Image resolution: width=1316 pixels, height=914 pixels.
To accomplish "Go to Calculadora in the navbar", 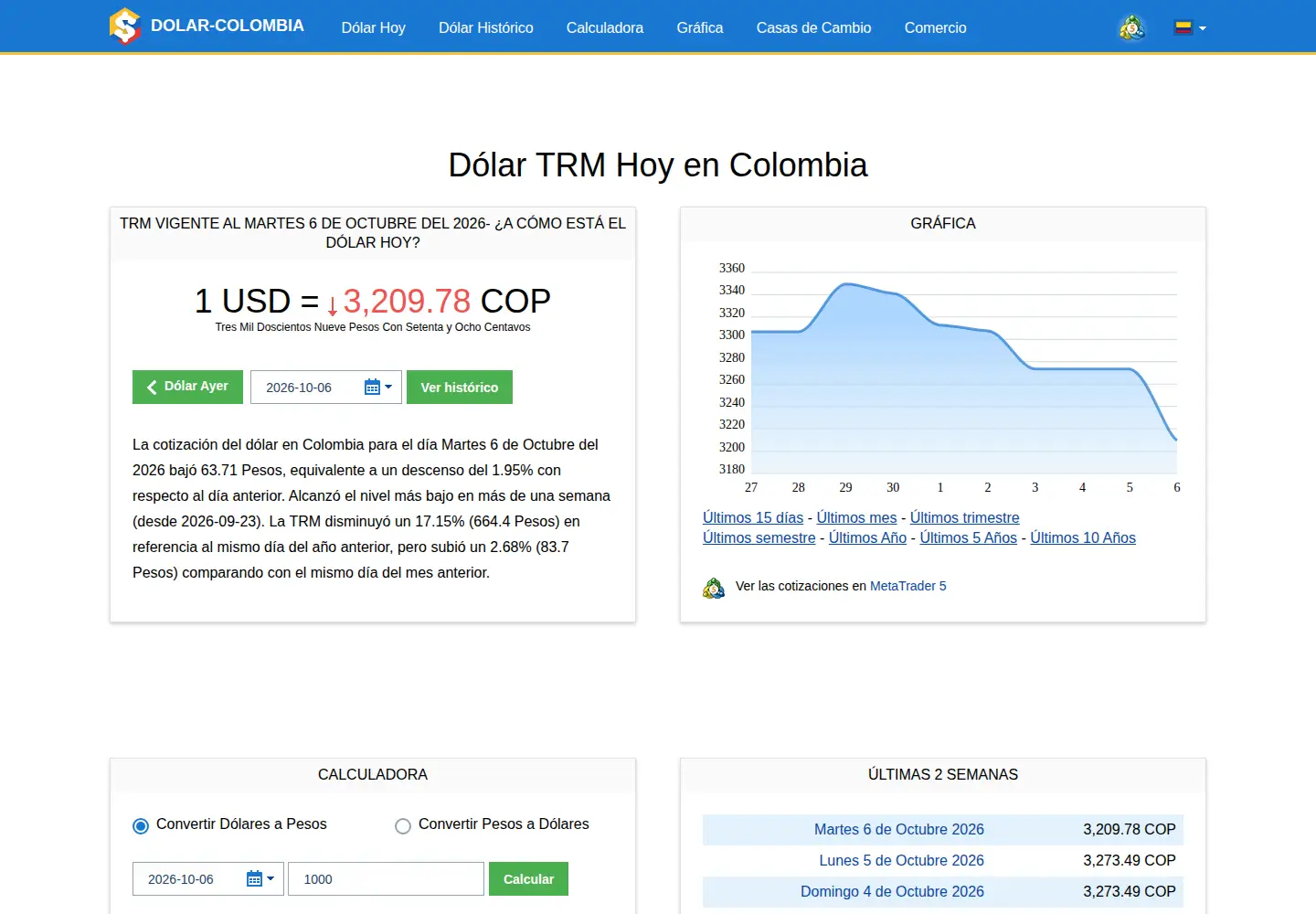I will [604, 27].
